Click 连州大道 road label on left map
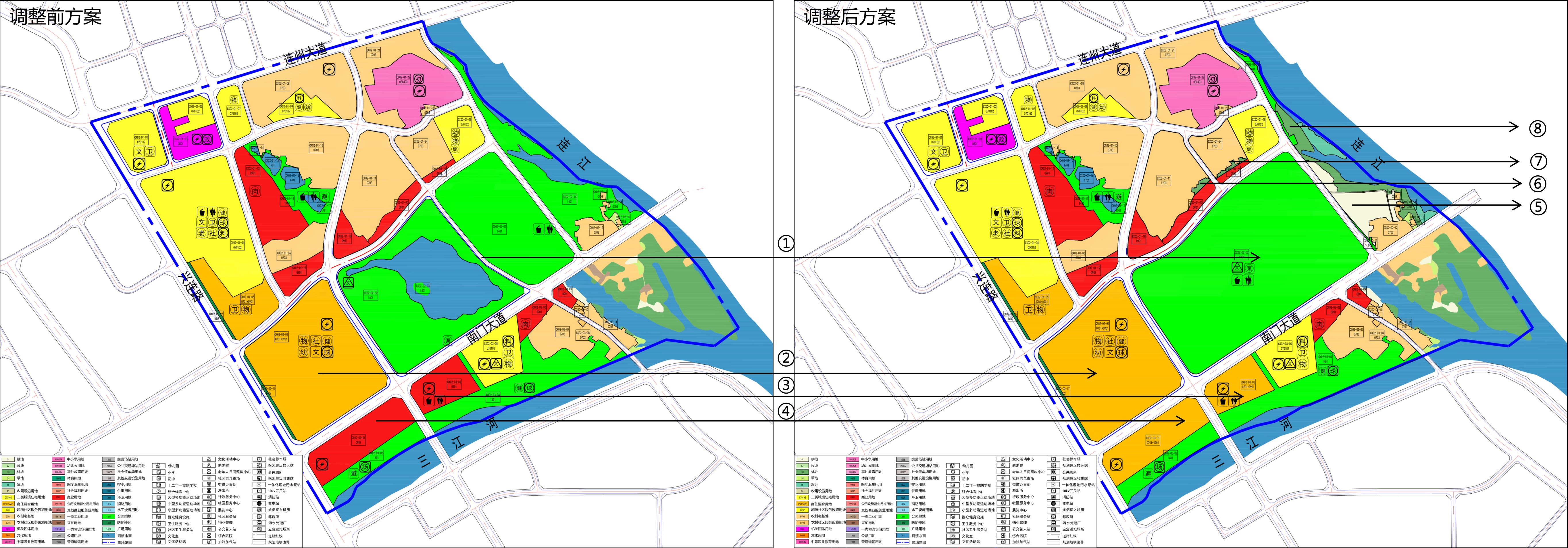Viewport: 1568px width, 548px height. 305,53
